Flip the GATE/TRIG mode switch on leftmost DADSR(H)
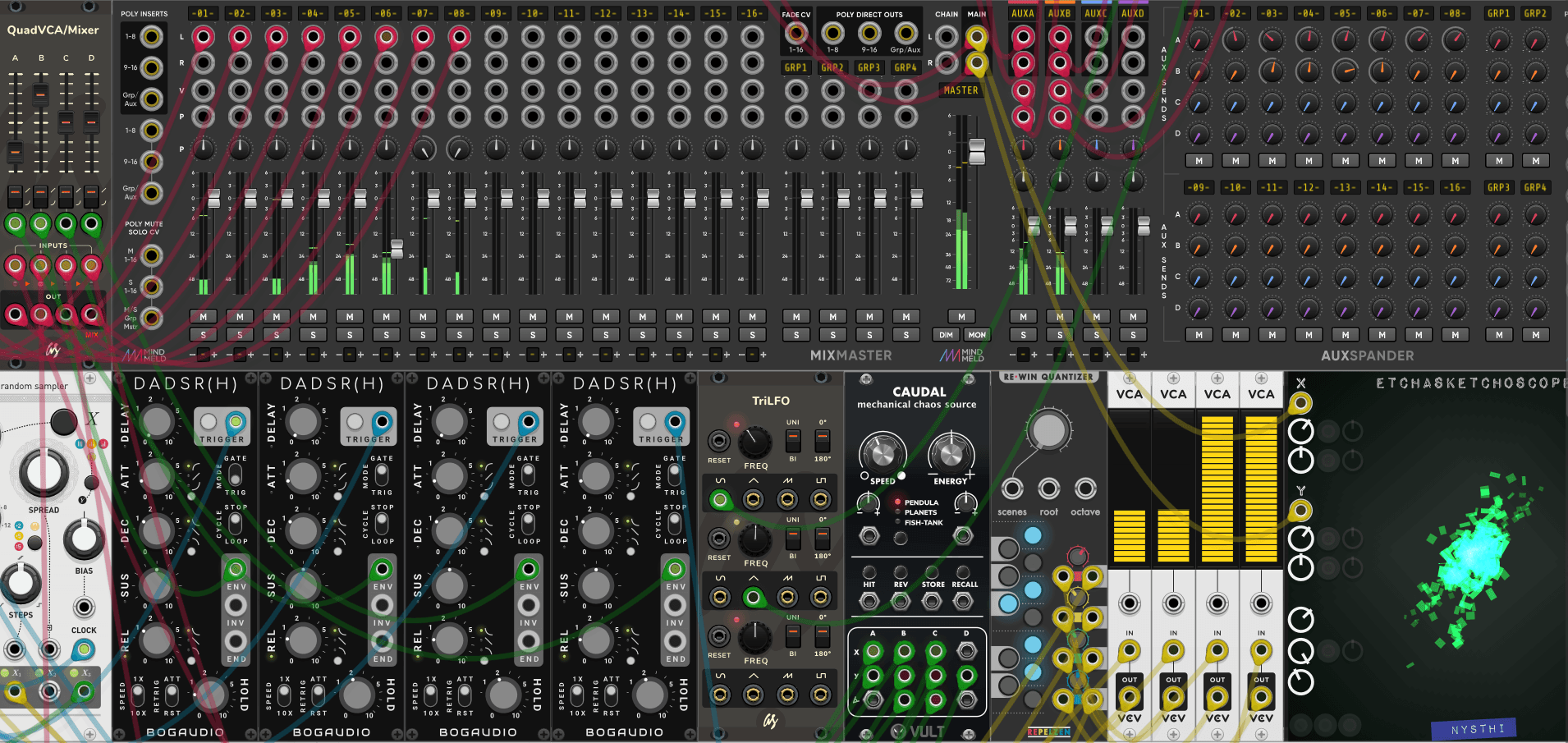 coord(236,475)
